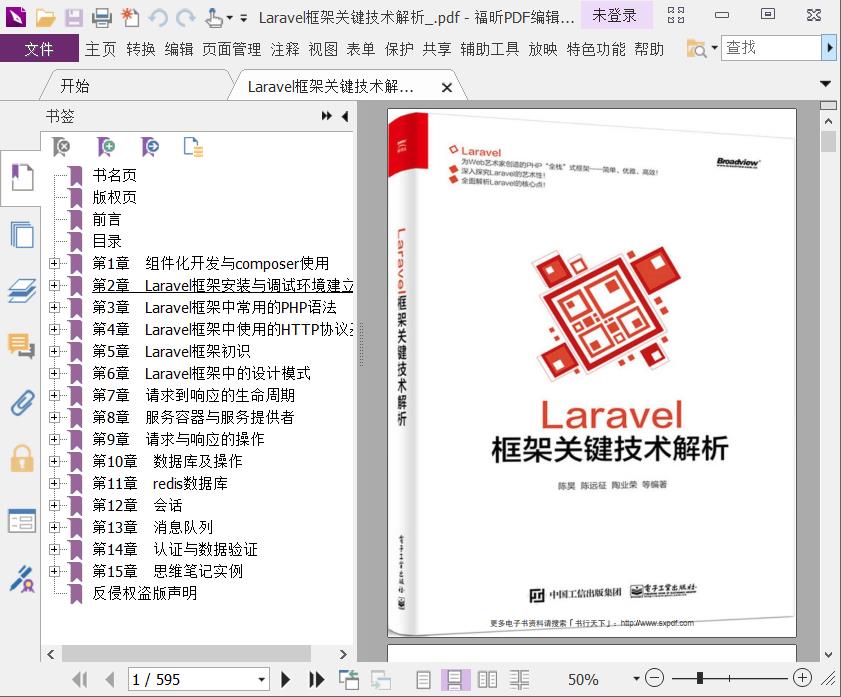Click the page icon in bookmark toolbar
This screenshot has height=697, width=841.
[x=193, y=146]
